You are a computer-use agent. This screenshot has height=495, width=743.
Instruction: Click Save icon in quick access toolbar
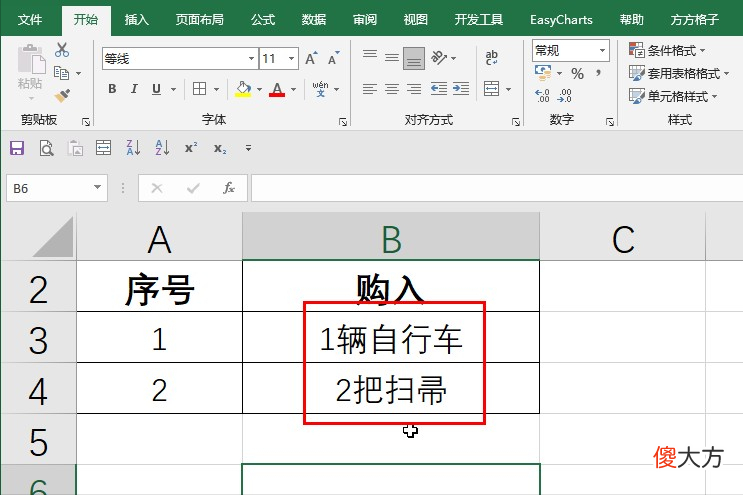(17, 148)
